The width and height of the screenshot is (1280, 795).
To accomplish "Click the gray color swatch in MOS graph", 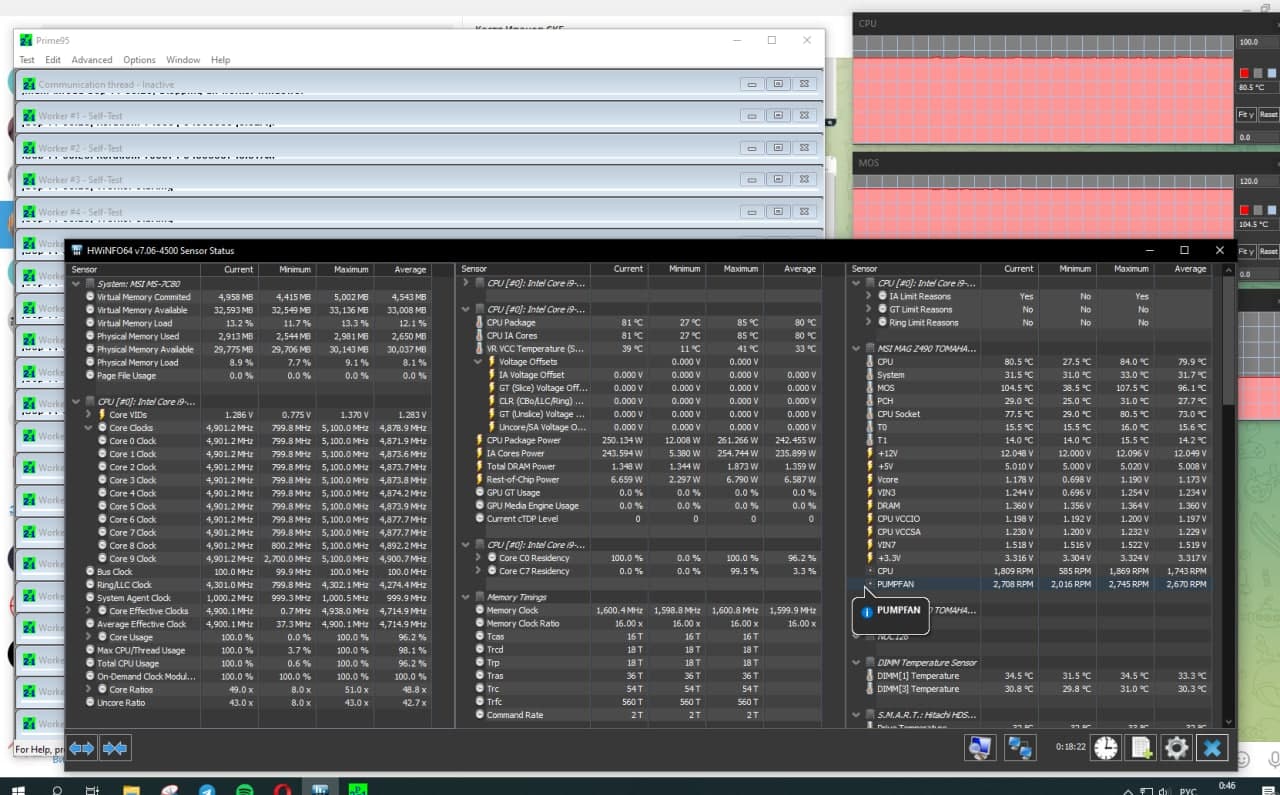I will pyautogui.click(x=1258, y=210).
